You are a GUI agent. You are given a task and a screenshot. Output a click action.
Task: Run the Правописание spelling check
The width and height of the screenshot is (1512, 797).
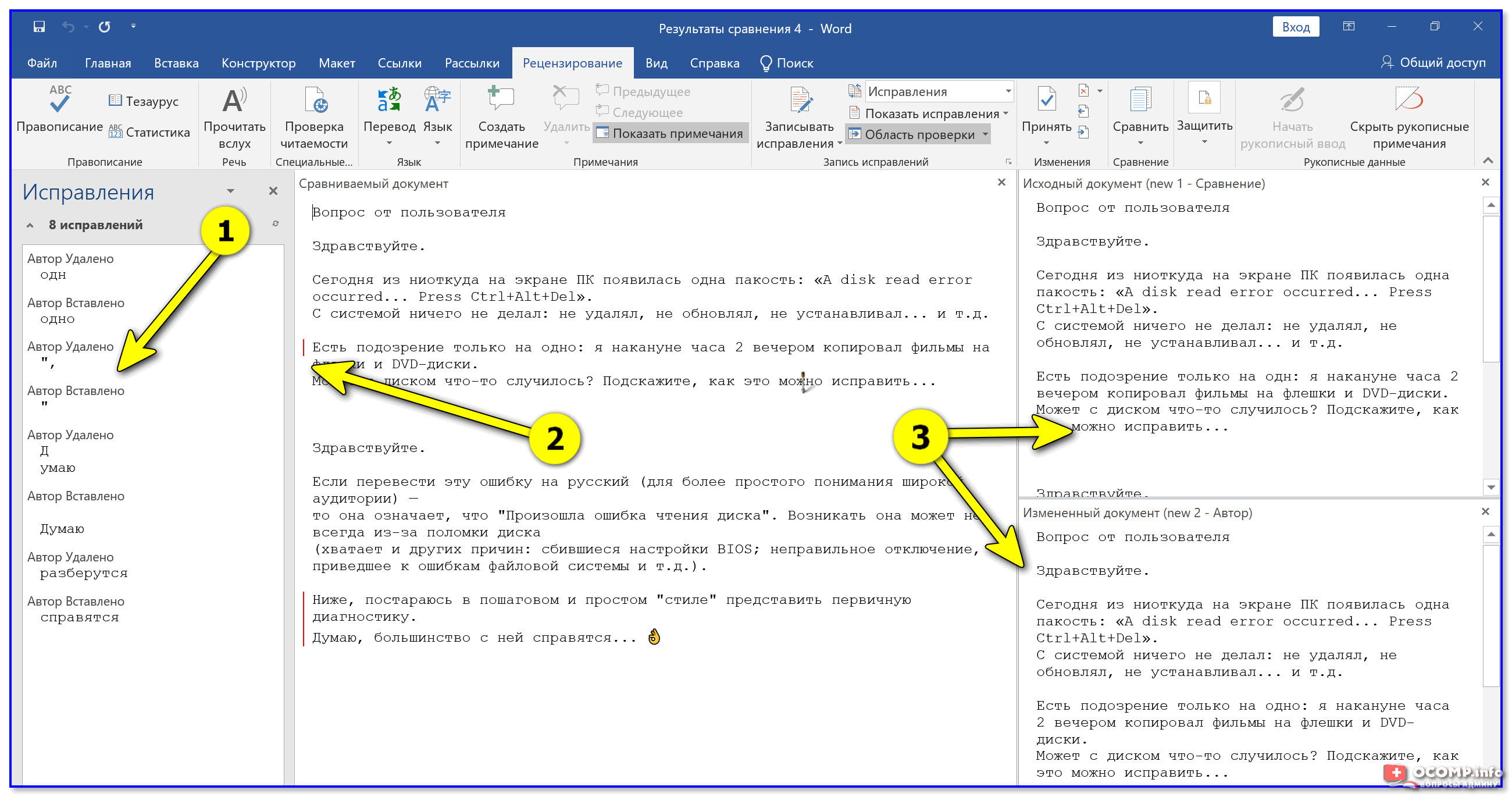(59, 110)
